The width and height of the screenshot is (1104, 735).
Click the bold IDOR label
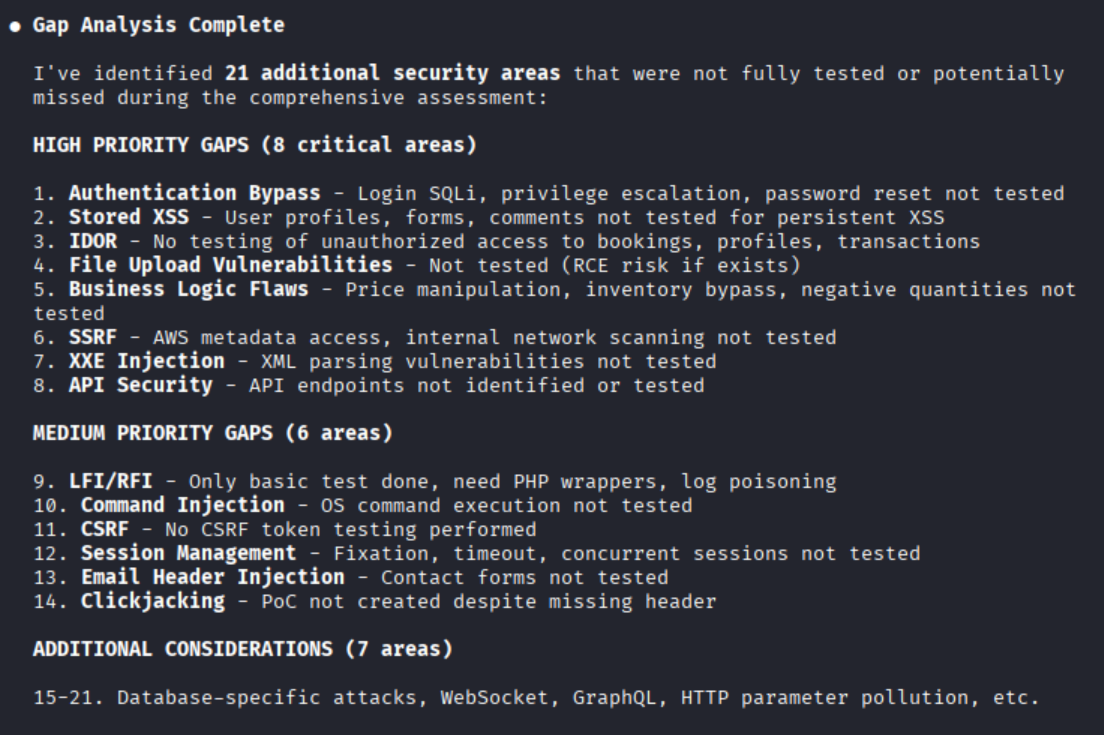point(92,241)
